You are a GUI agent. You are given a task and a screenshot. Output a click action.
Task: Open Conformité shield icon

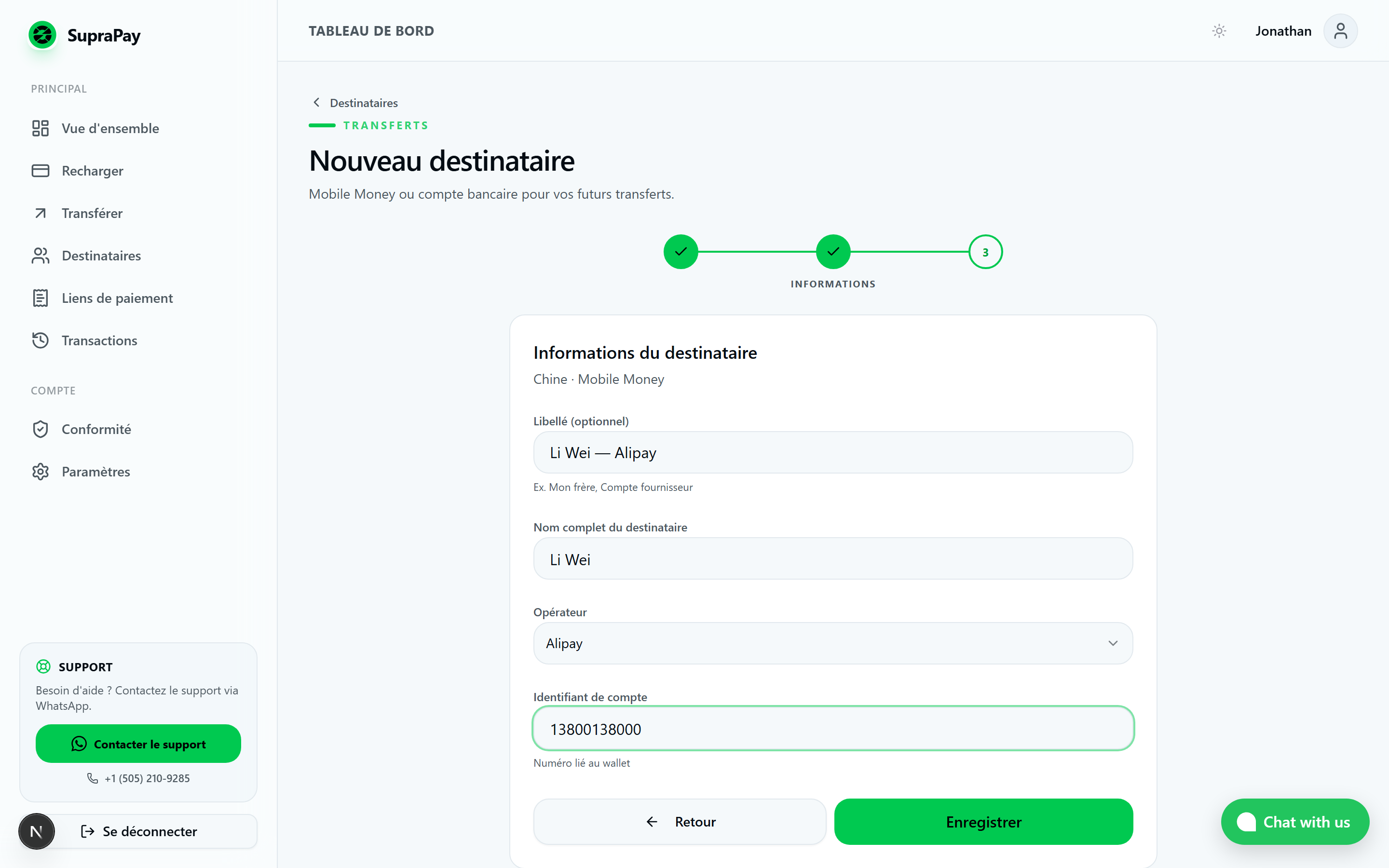click(x=40, y=429)
